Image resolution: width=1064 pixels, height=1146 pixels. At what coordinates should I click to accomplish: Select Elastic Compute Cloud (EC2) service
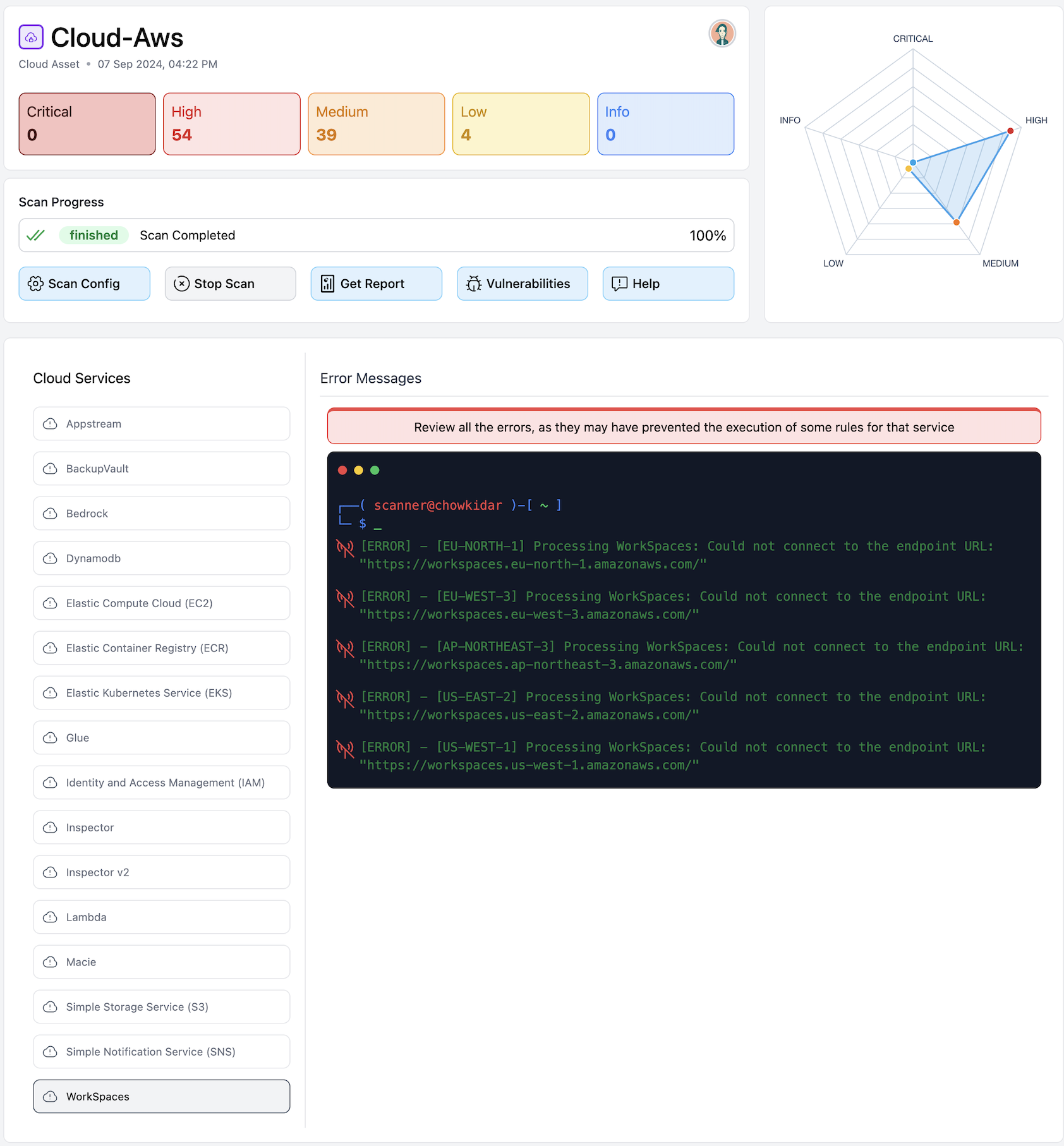162,603
